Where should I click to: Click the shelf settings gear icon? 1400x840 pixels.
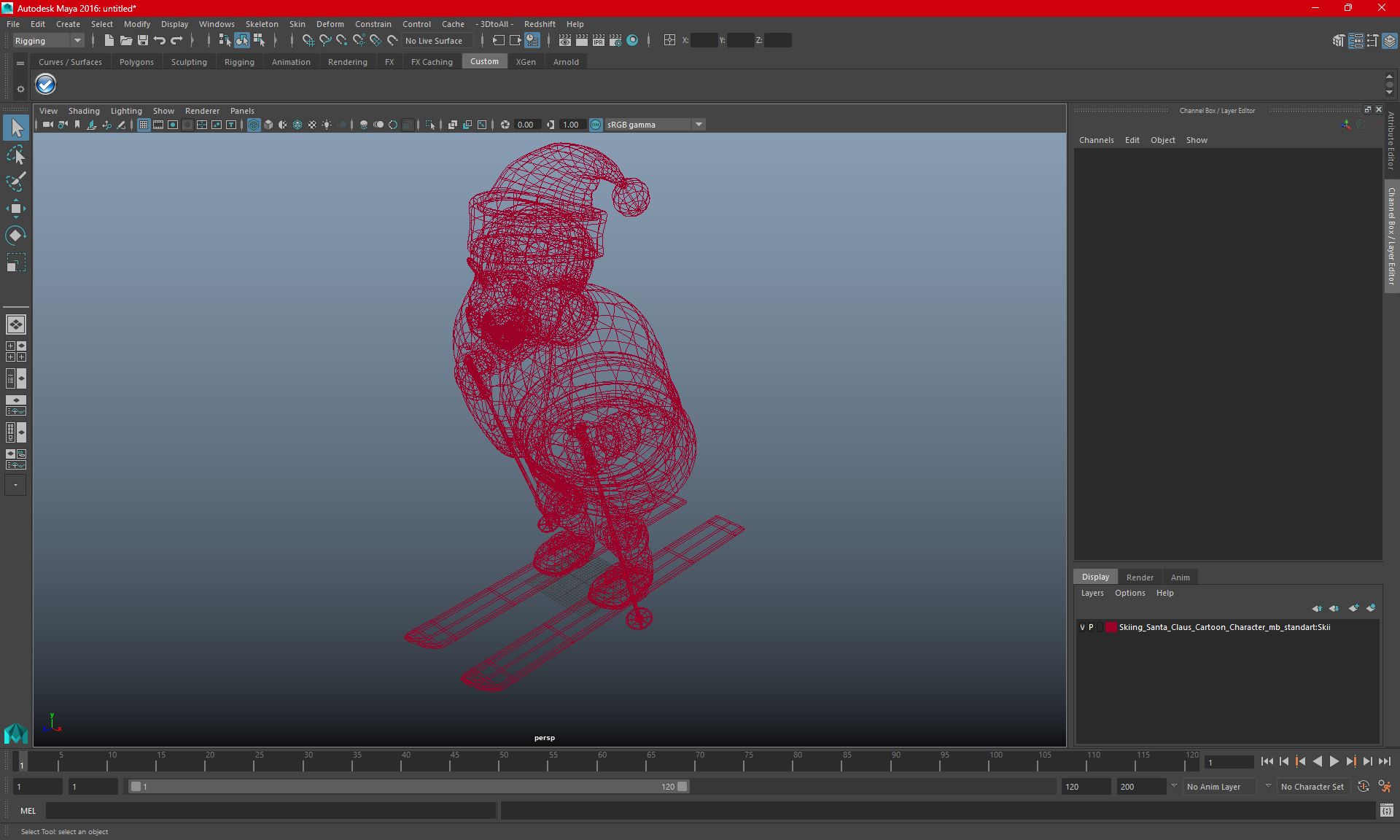(x=20, y=89)
